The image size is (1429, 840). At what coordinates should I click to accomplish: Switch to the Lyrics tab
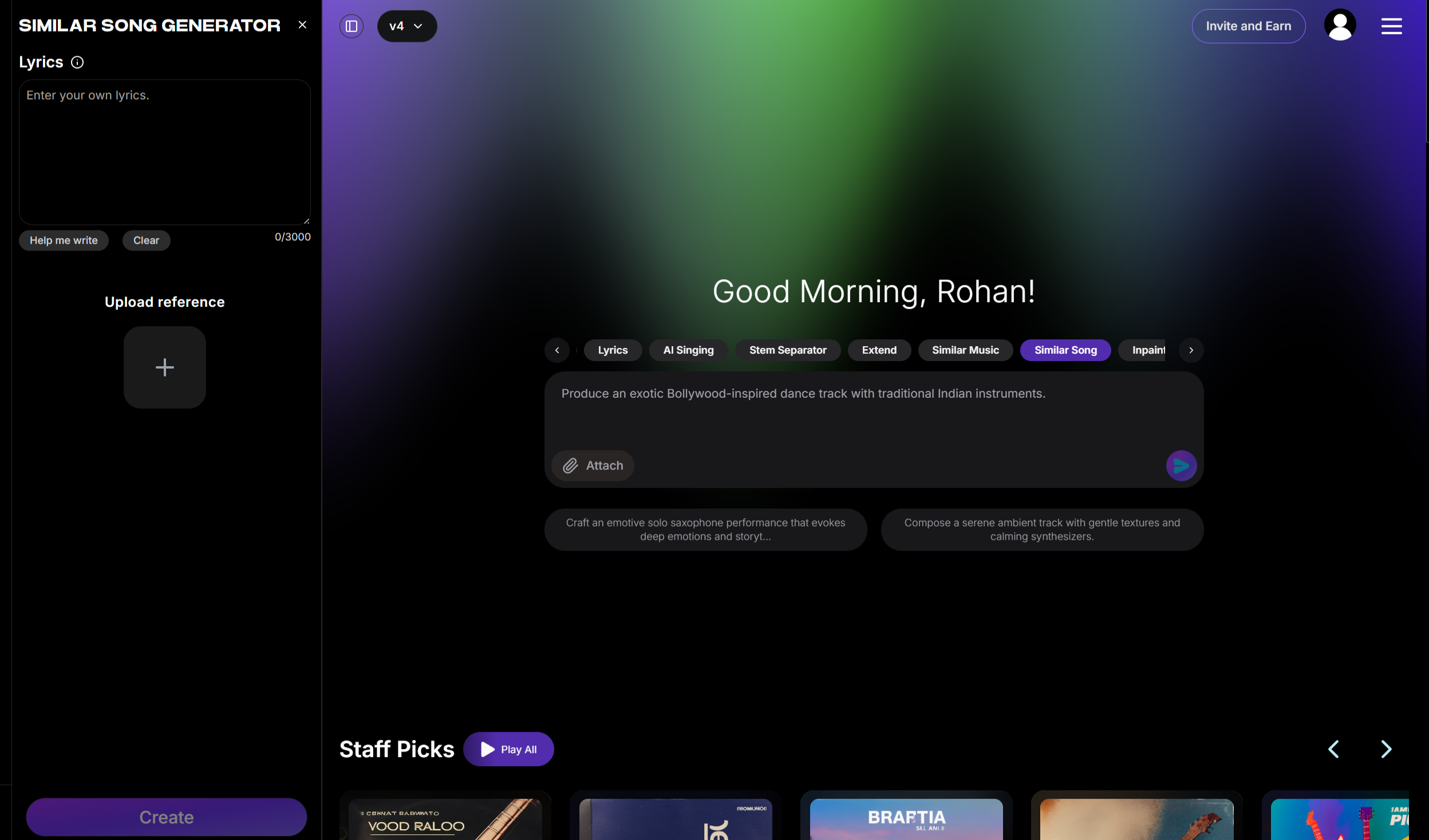(x=612, y=350)
